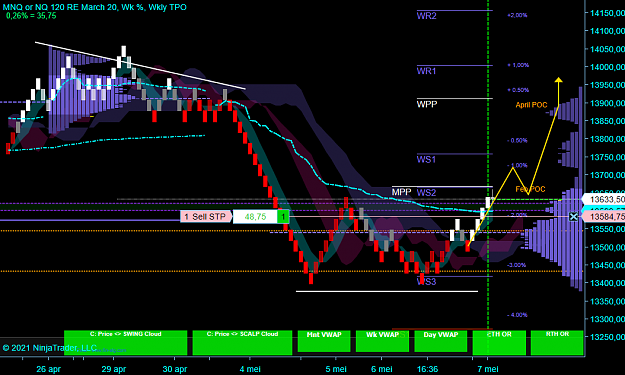Click the 14000,00 price axis label
Image resolution: width=625 pixels, height=375 pixels.
point(607,67)
